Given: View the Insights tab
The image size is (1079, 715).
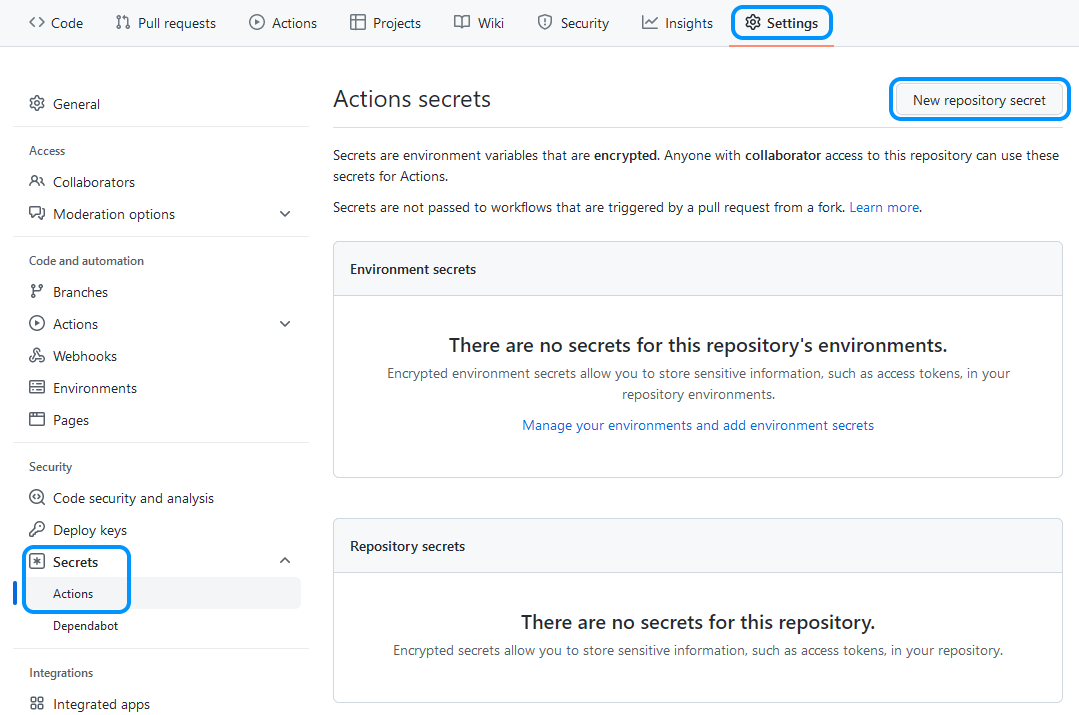Looking at the screenshot, I should [x=677, y=23].
